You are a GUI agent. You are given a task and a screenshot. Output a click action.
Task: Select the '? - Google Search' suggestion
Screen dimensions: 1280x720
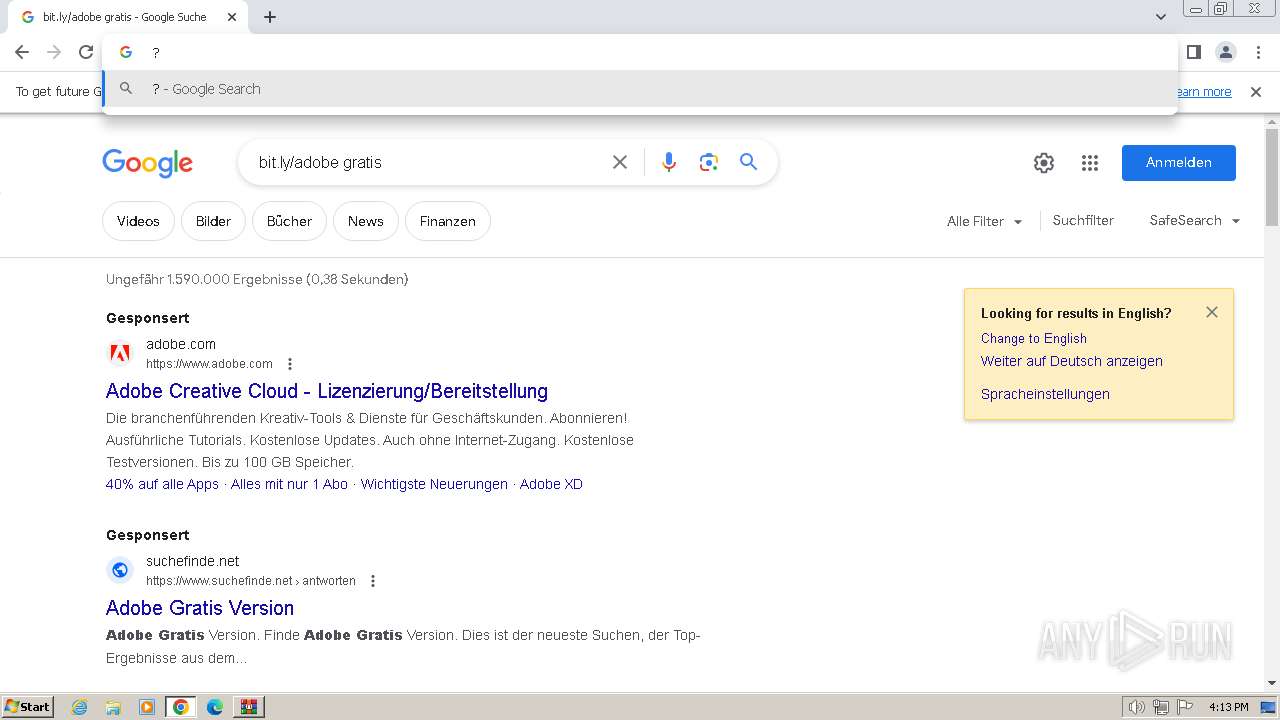pos(640,89)
